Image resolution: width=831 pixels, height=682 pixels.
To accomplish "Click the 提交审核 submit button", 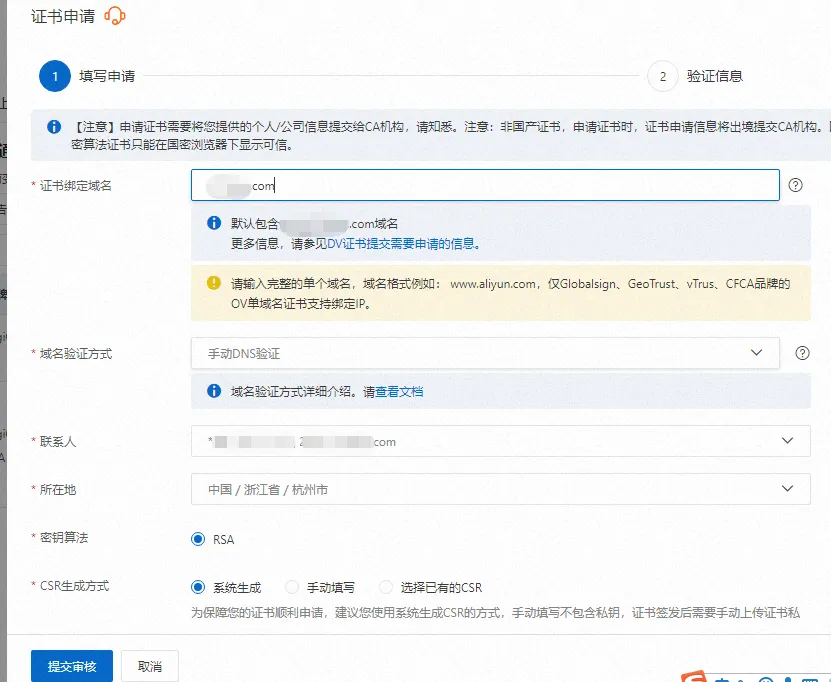I will pyautogui.click(x=70, y=665).
